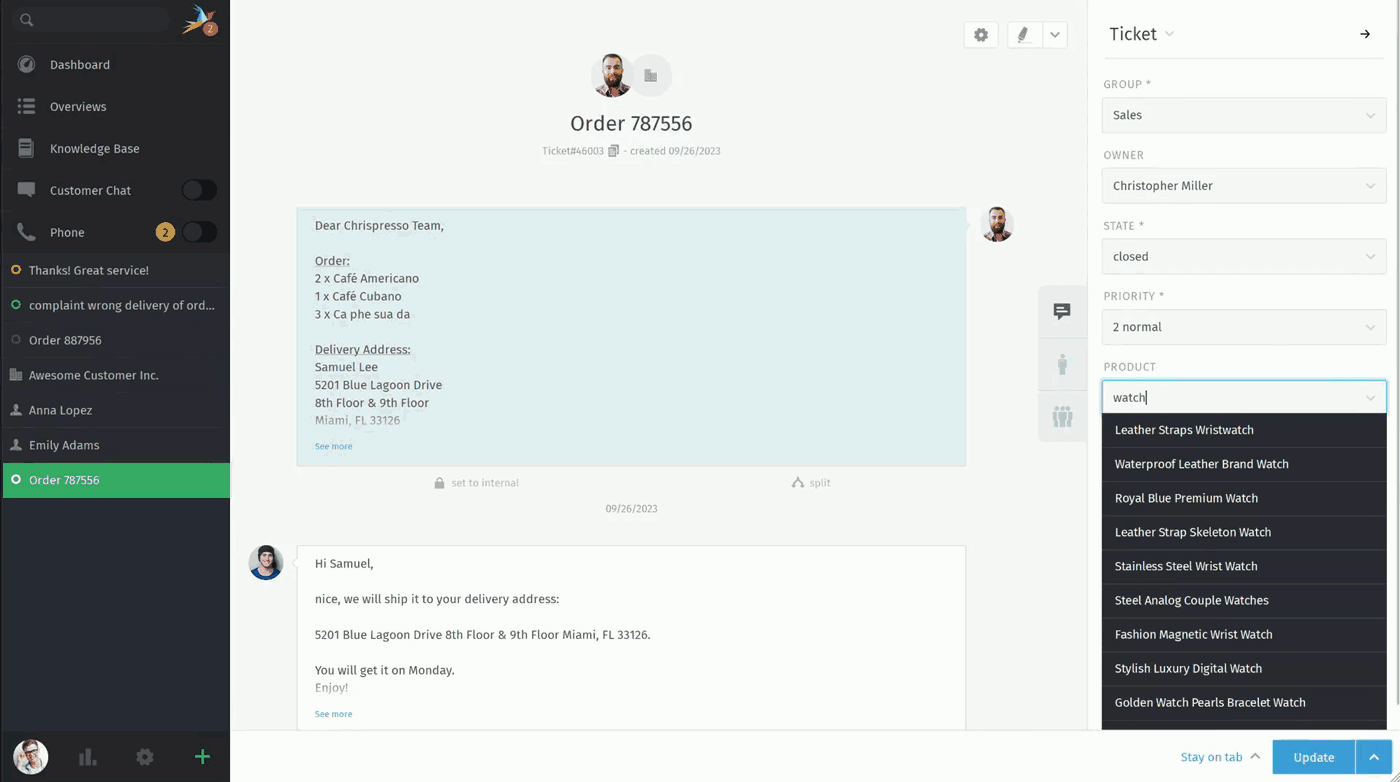Switch to Order 887956 tab
The height and width of the screenshot is (782, 1400).
point(116,340)
